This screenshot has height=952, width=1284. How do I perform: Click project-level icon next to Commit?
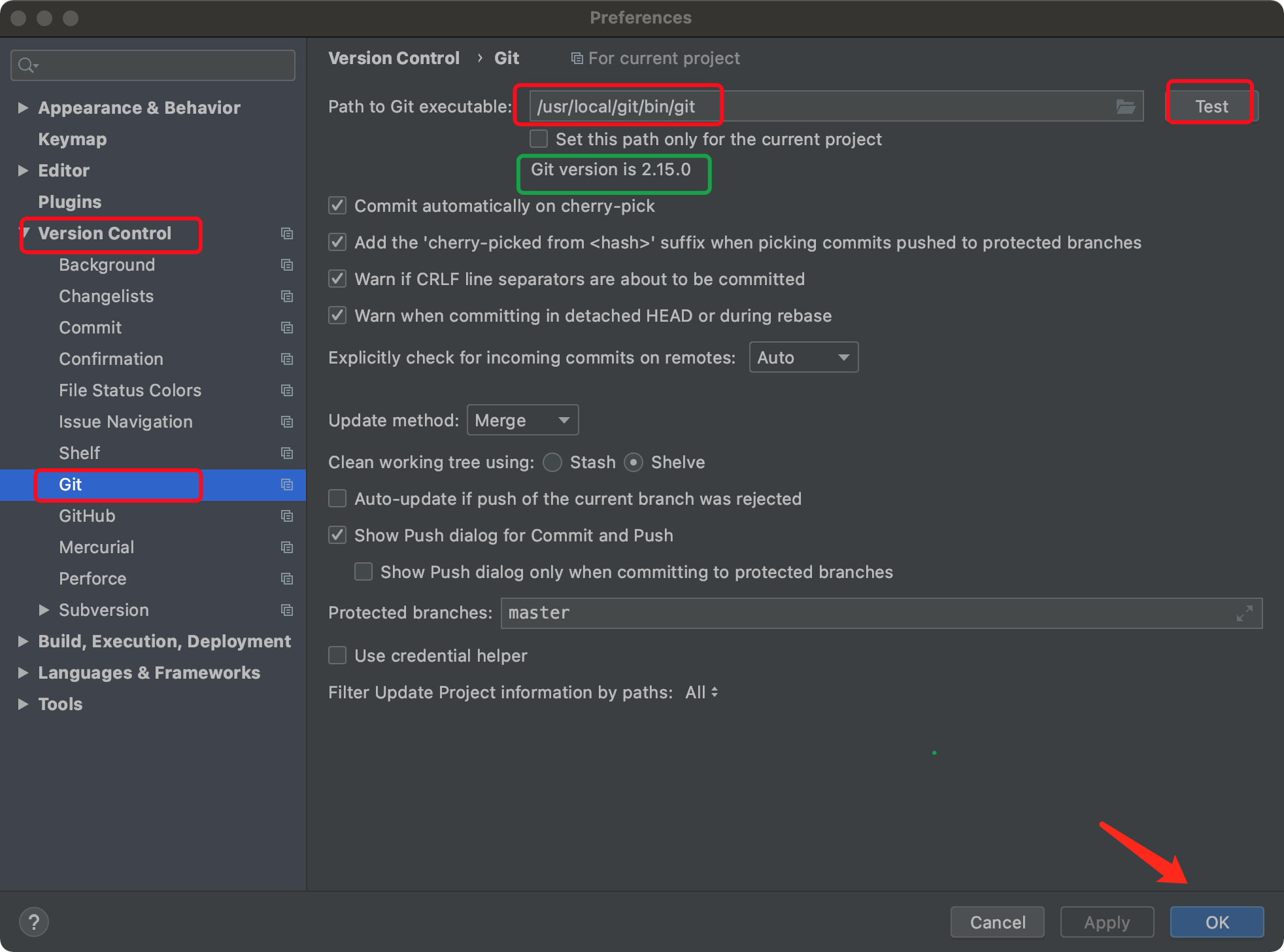[286, 328]
